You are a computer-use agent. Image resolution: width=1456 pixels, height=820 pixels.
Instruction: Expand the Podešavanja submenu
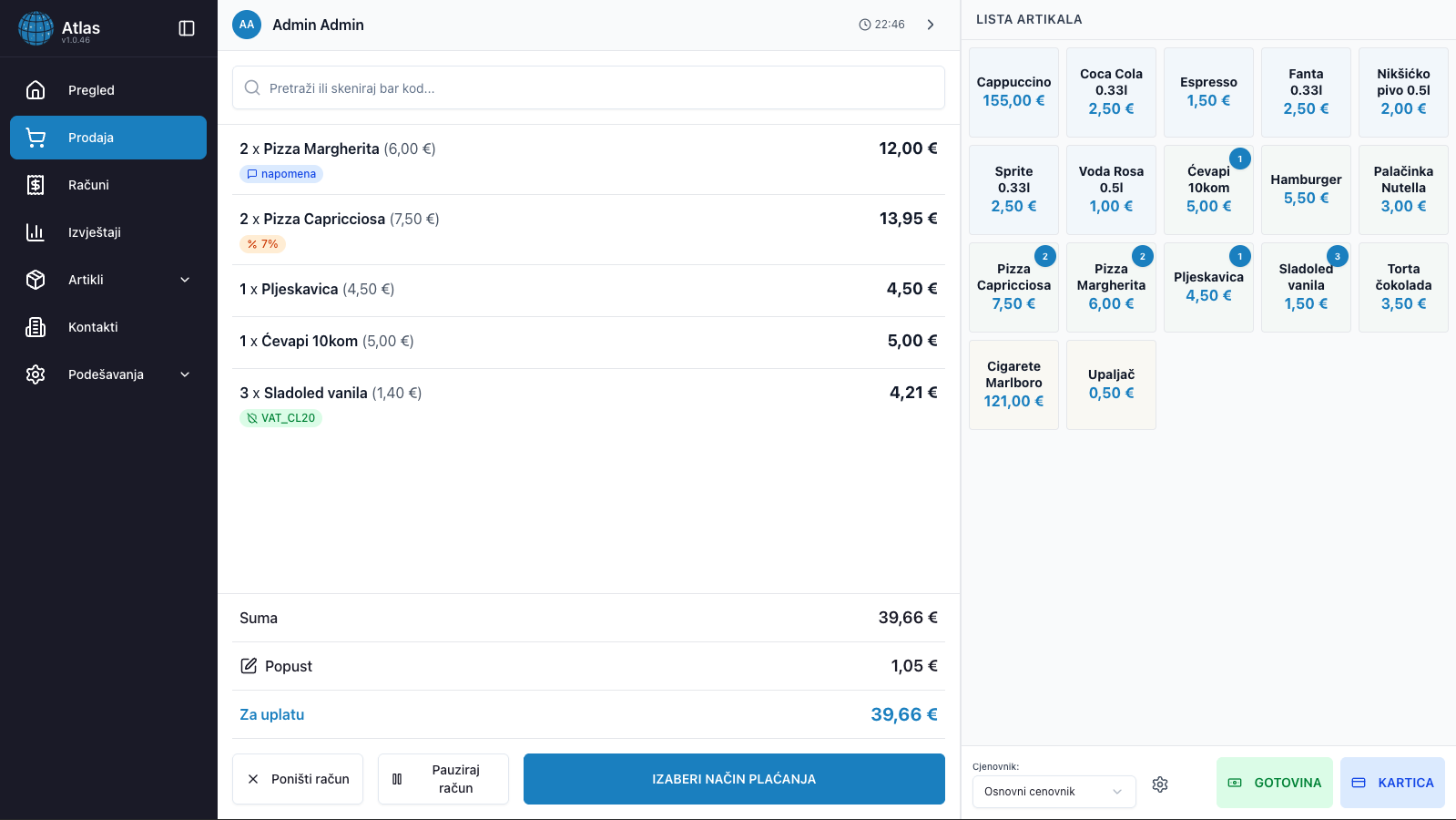click(185, 374)
